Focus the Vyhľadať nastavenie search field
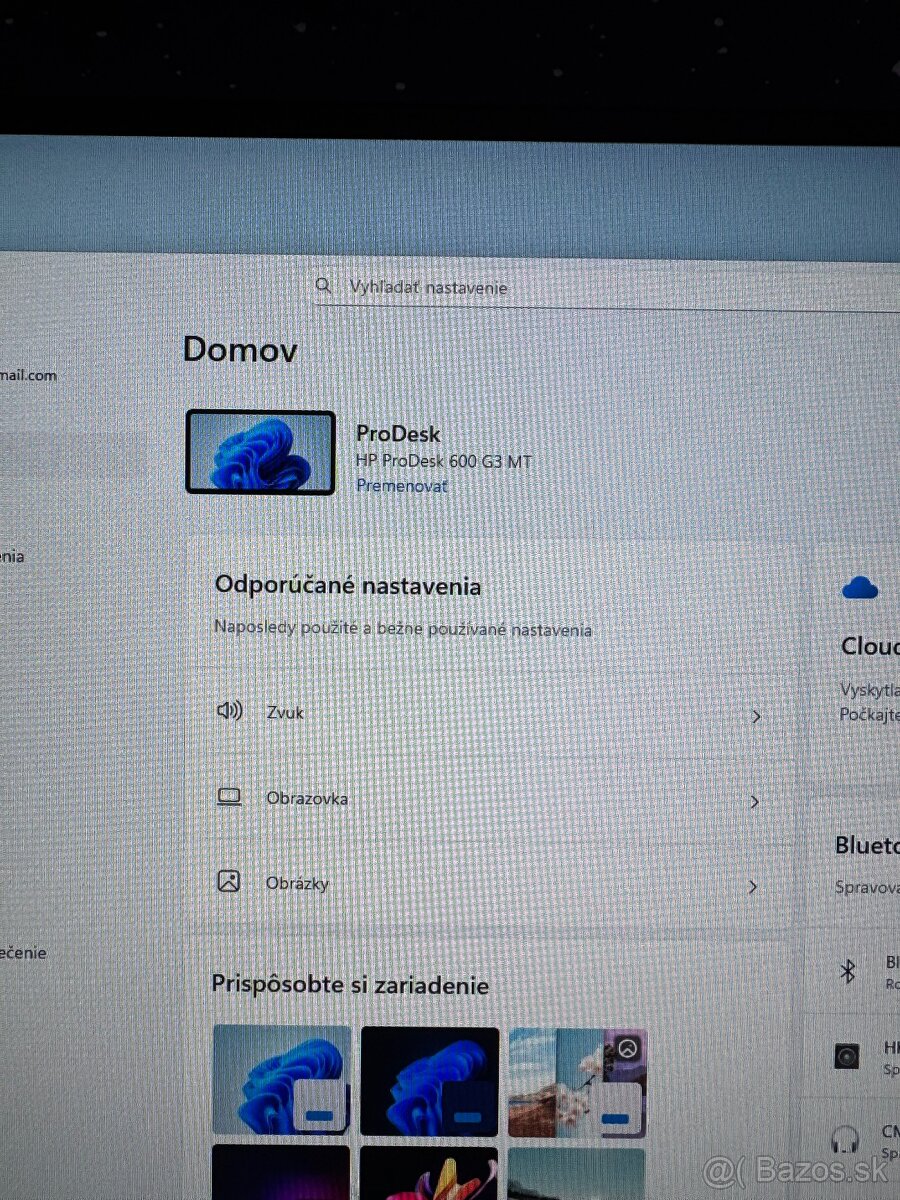Viewport: 900px width, 1200px height. click(x=600, y=288)
